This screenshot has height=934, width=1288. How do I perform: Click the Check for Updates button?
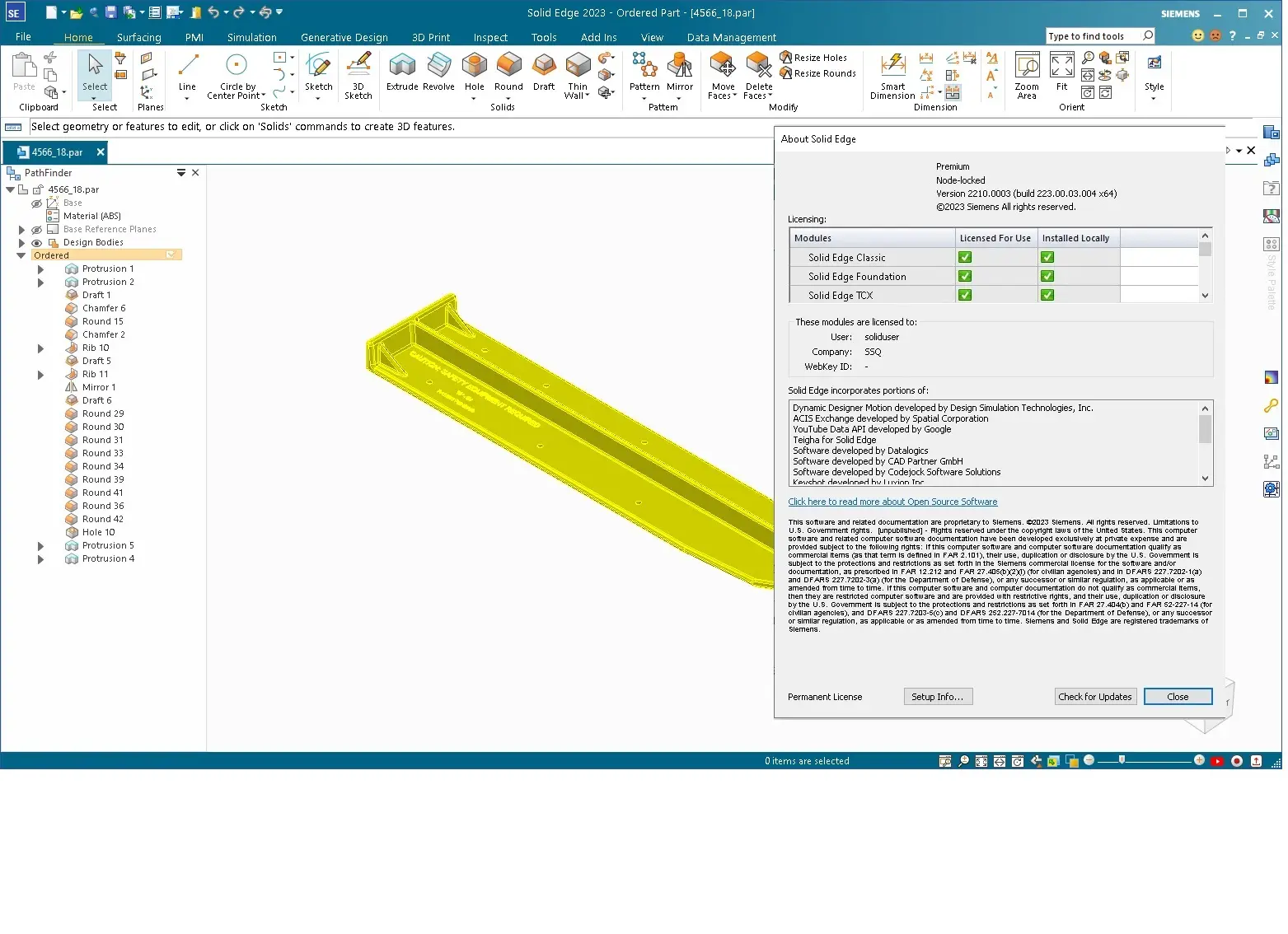(x=1094, y=697)
